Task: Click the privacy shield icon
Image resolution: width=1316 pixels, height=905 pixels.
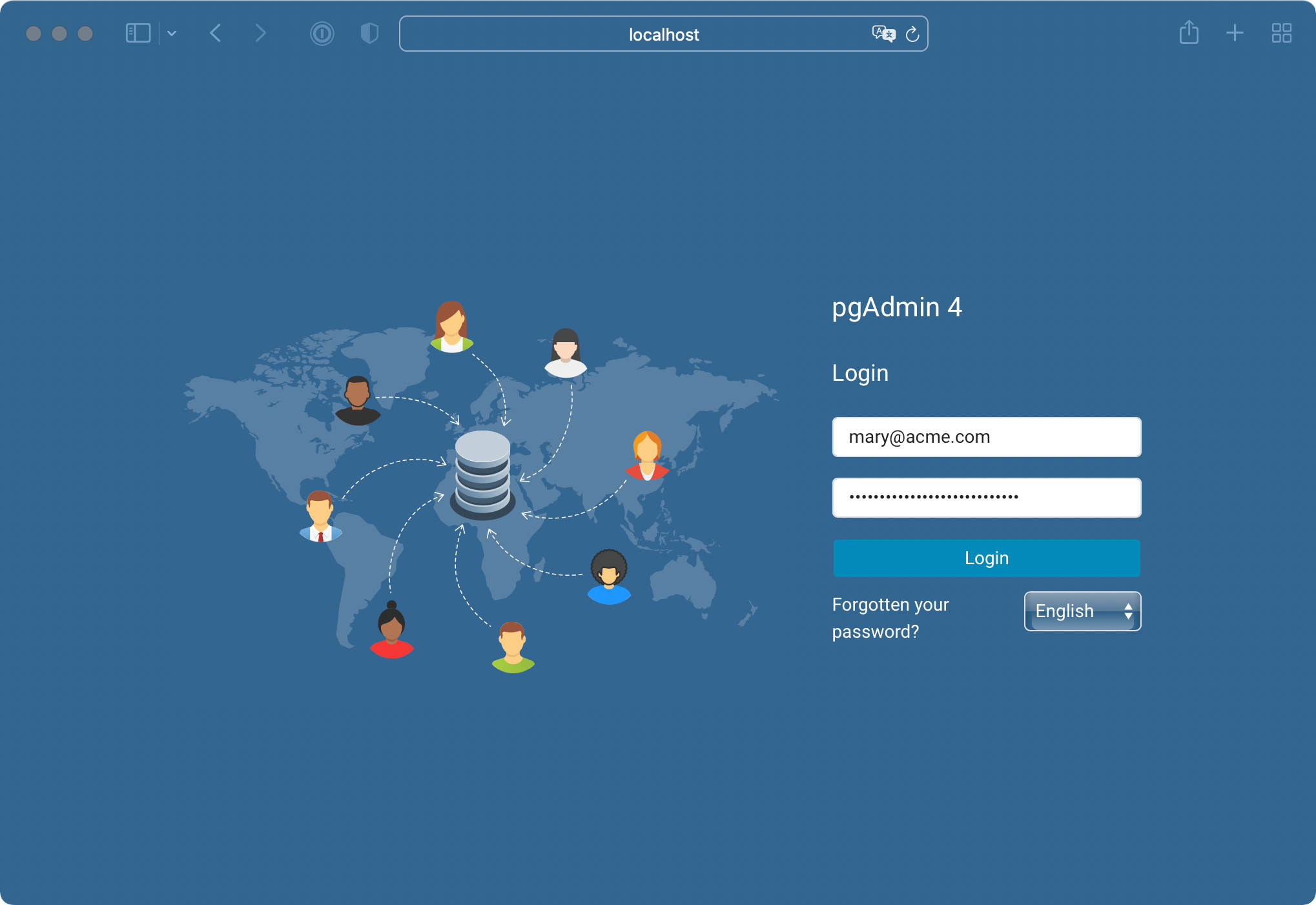Action: tap(369, 34)
